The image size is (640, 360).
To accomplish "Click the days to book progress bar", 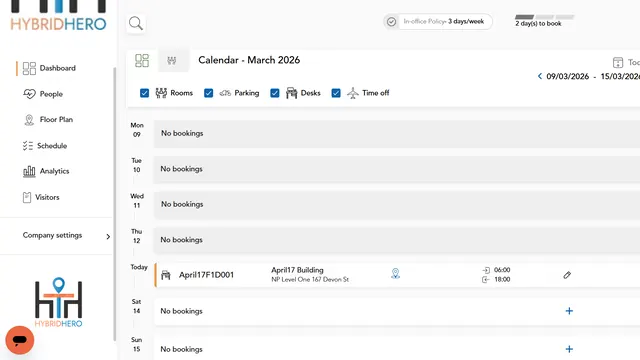I will (x=544, y=17).
